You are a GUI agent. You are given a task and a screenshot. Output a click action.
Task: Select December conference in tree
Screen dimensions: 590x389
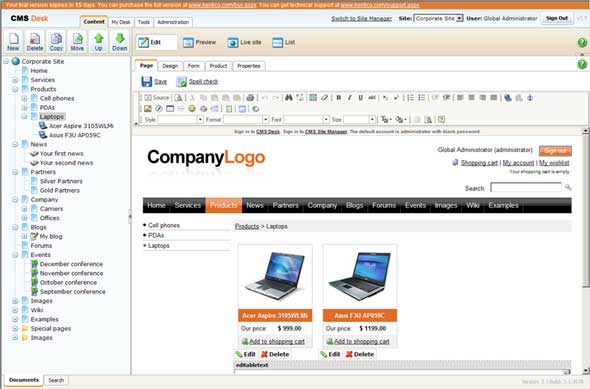[x=71, y=264]
